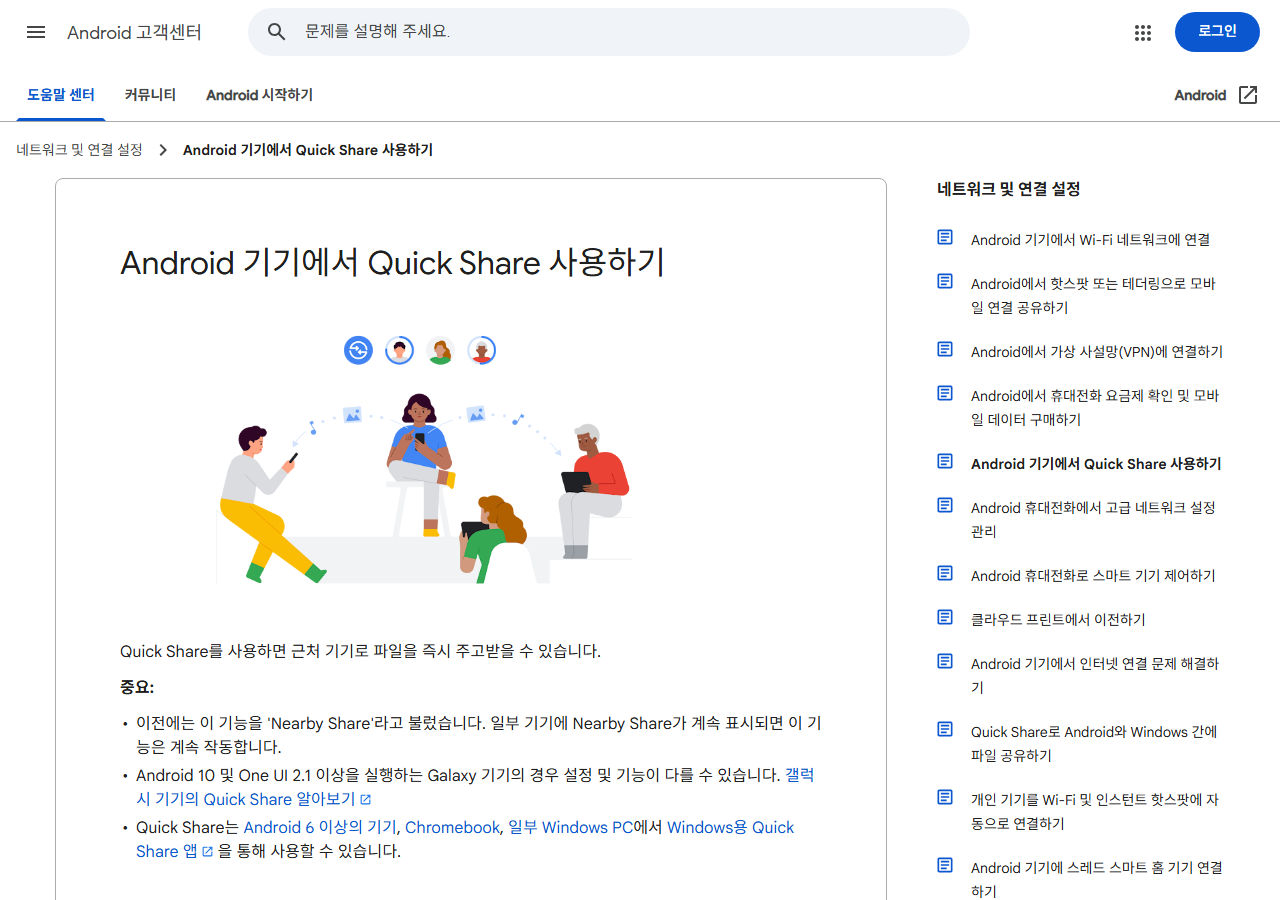Click the Android external link icon
This screenshot has width=1280, height=900.
point(1247,95)
